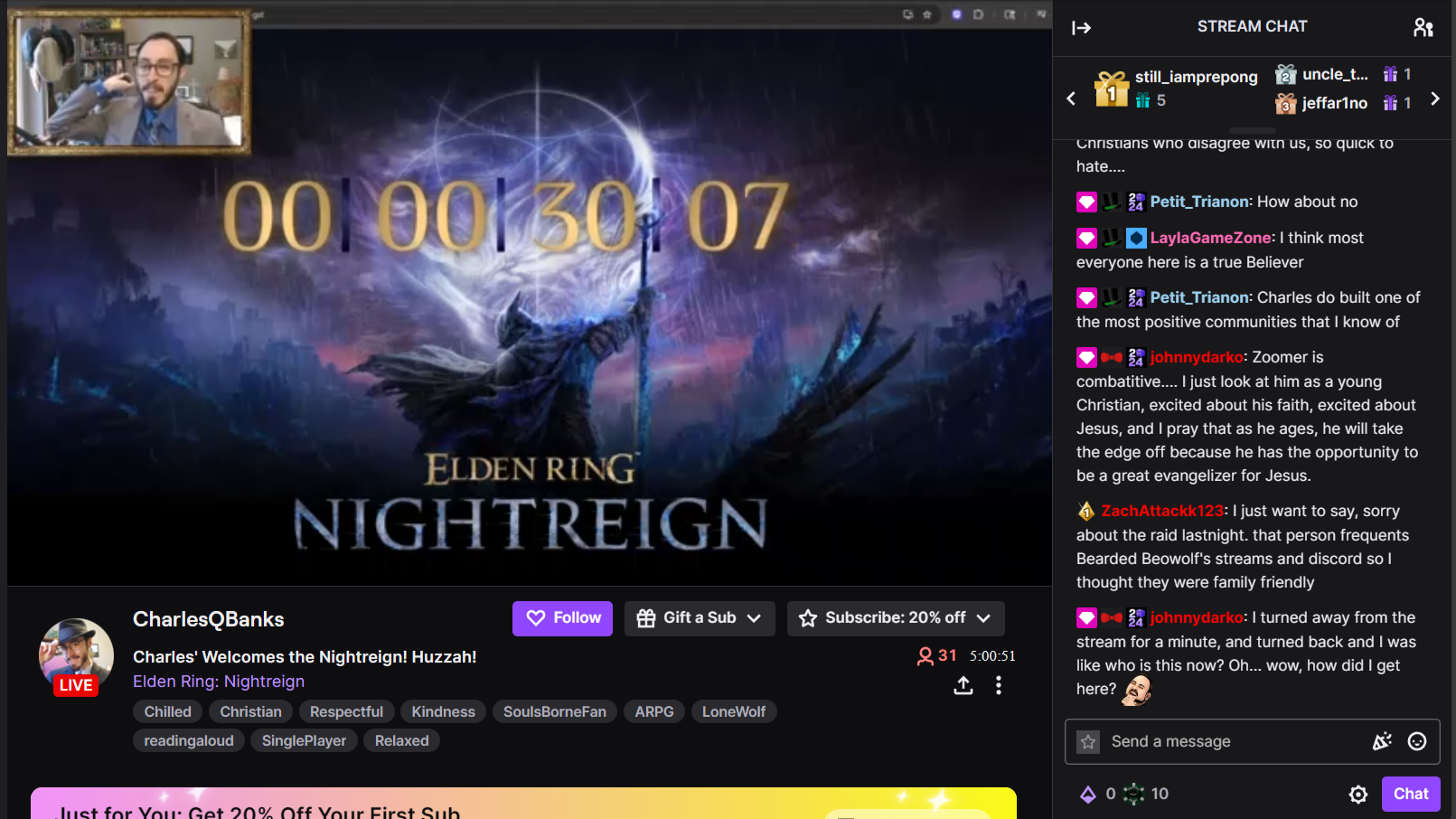Select the LoneWolf tag
This screenshot has height=819, width=1456.
pos(734,712)
